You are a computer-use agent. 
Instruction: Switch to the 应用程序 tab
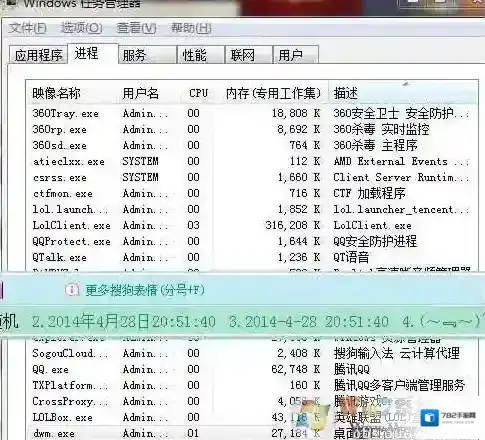coord(39,55)
